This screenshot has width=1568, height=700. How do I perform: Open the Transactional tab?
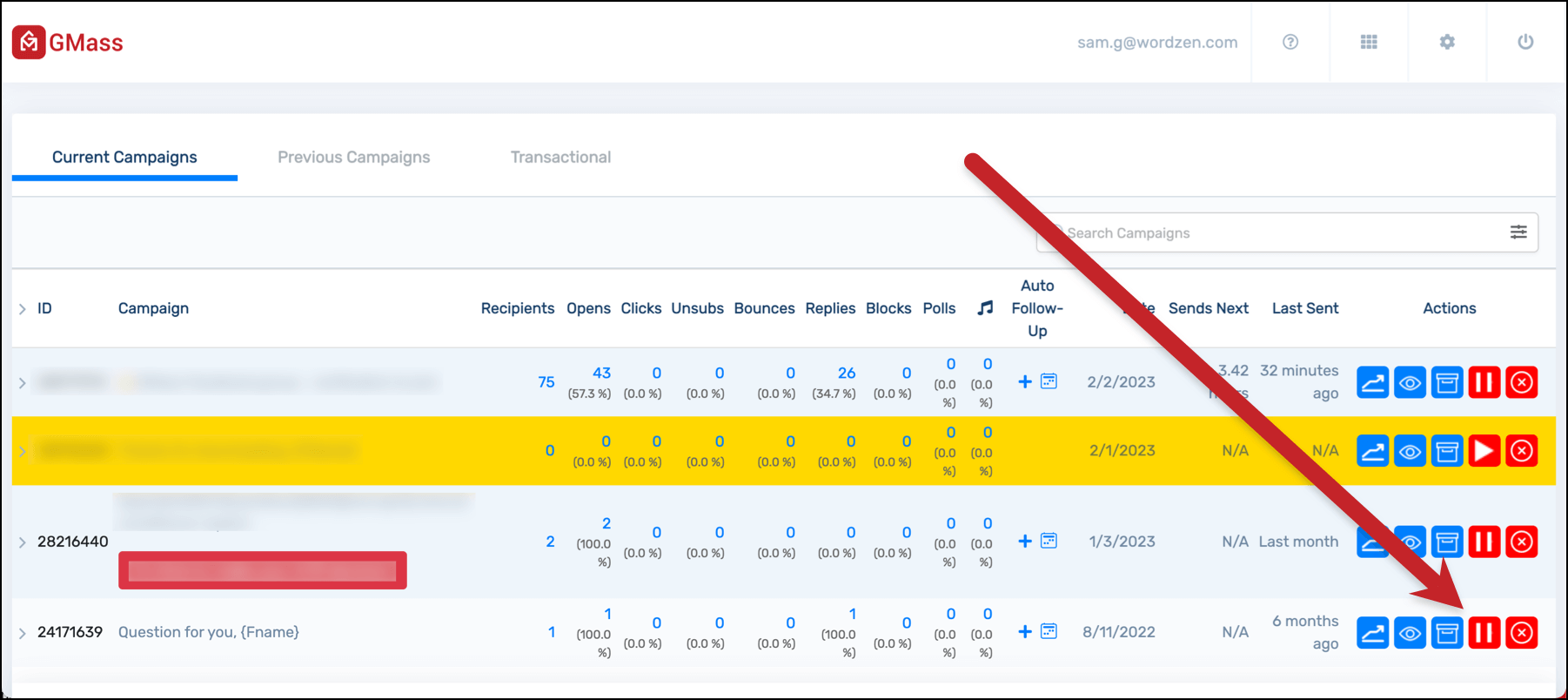561,158
